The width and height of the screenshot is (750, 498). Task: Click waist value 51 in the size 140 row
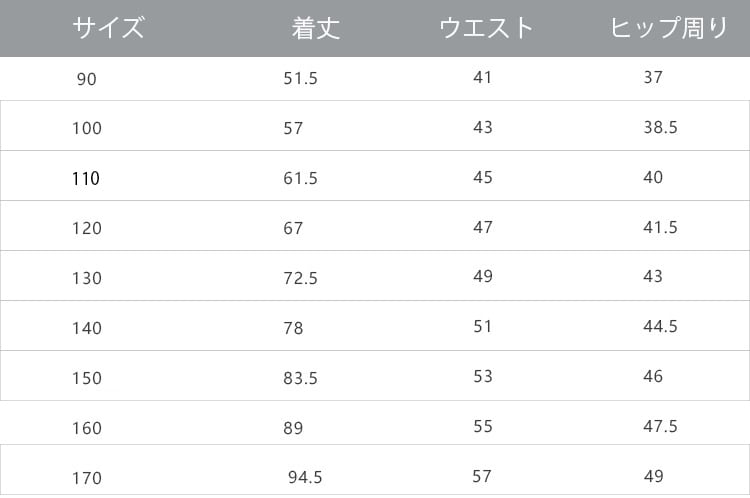click(483, 326)
